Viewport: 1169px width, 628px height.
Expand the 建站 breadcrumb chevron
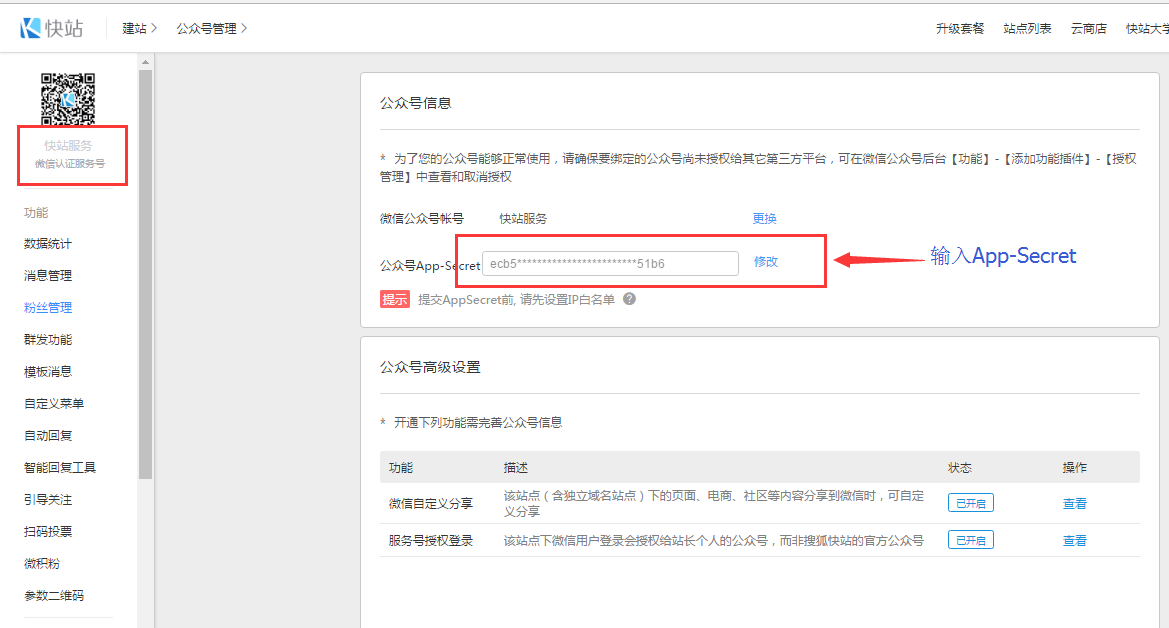pos(154,28)
